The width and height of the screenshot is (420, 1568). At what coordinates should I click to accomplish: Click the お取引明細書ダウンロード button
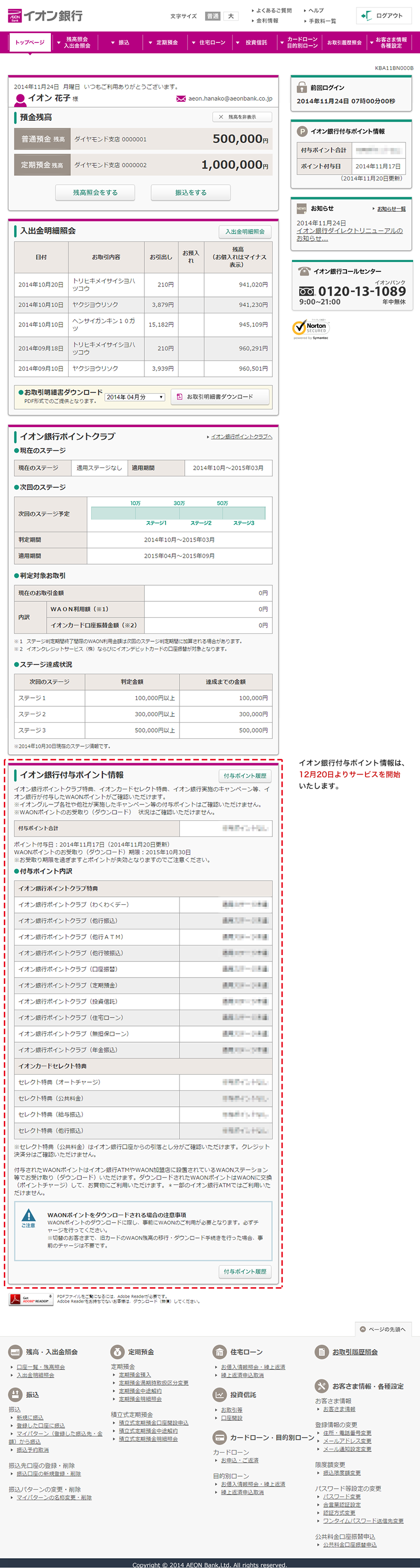click(220, 397)
